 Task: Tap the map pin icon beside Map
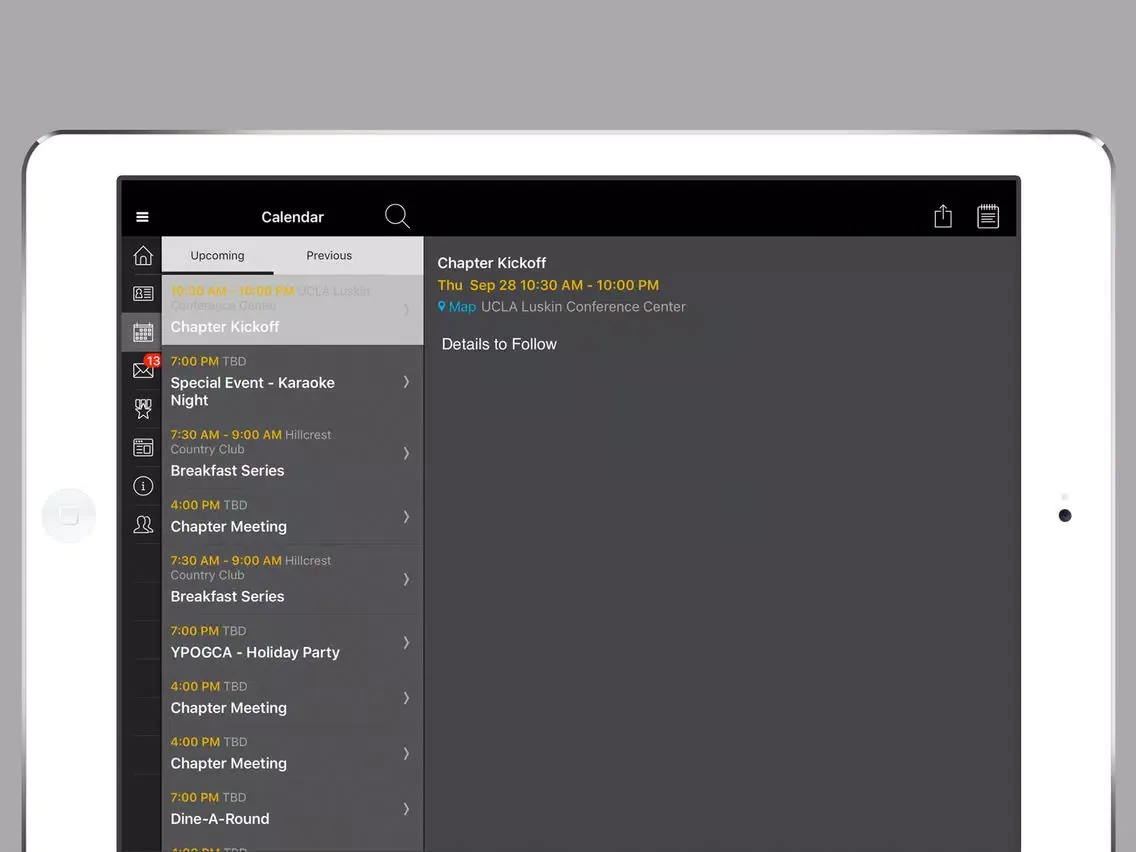point(441,306)
